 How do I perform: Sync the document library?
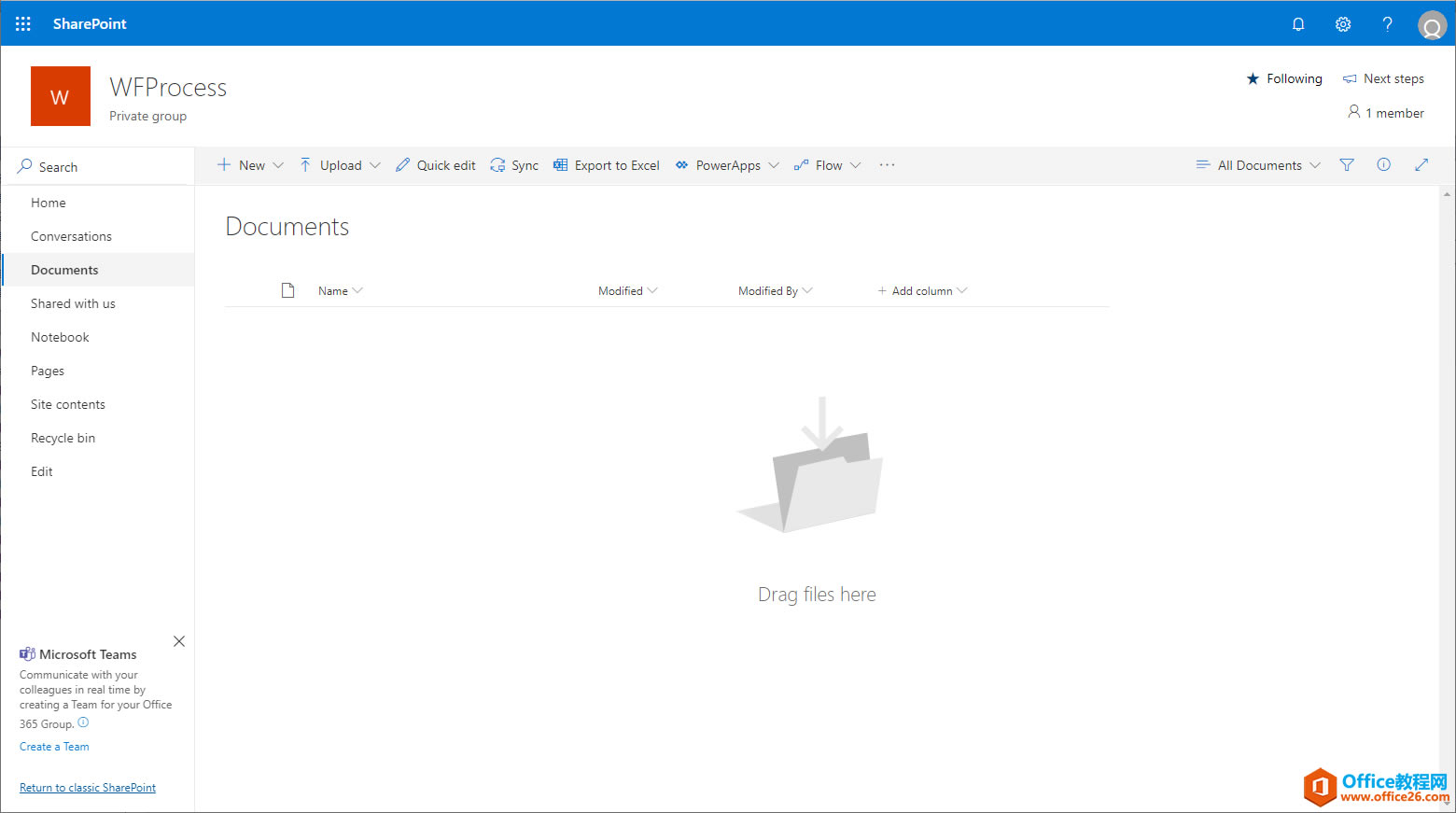[514, 165]
